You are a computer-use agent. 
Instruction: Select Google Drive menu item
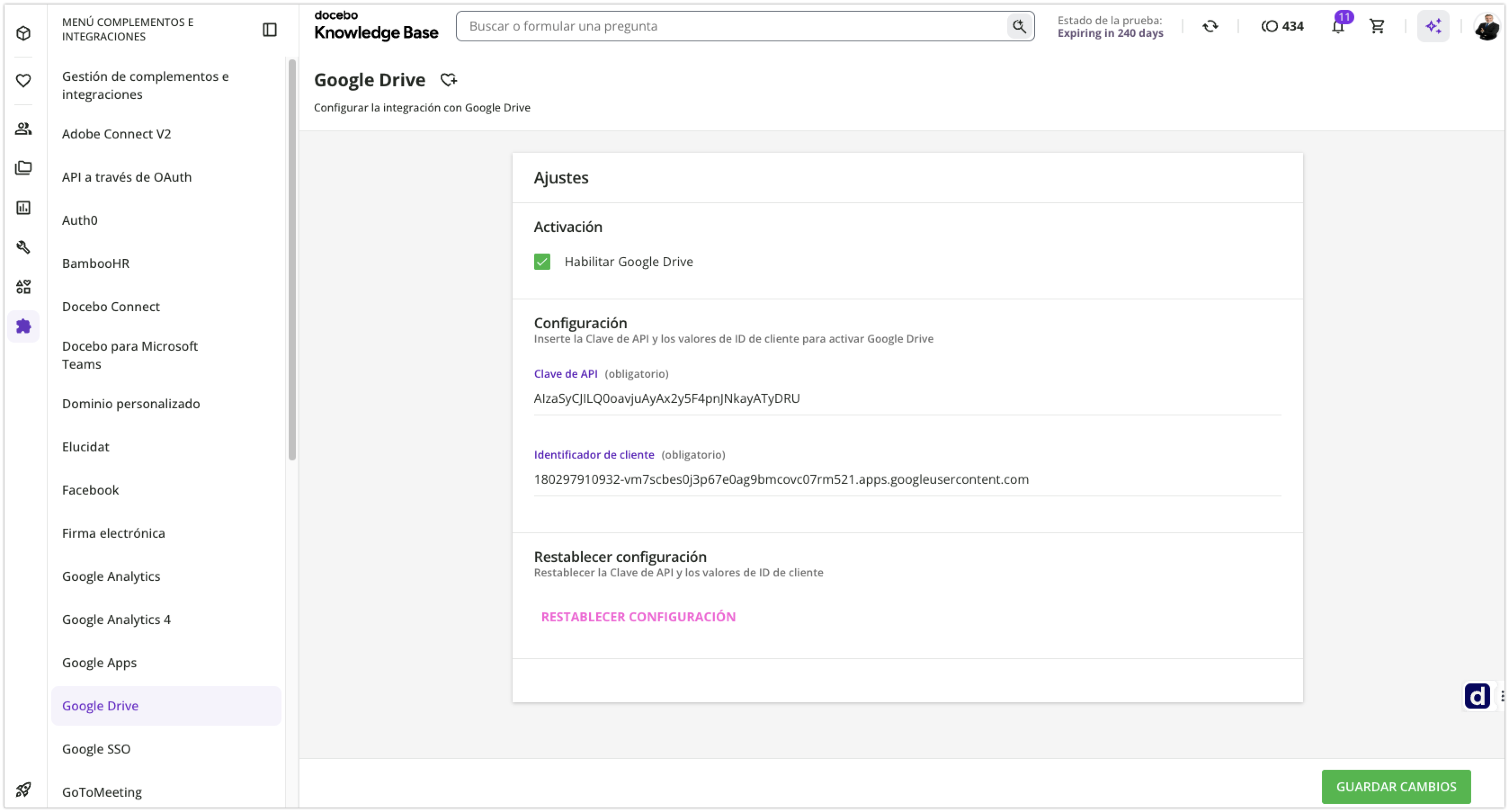(166, 705)
